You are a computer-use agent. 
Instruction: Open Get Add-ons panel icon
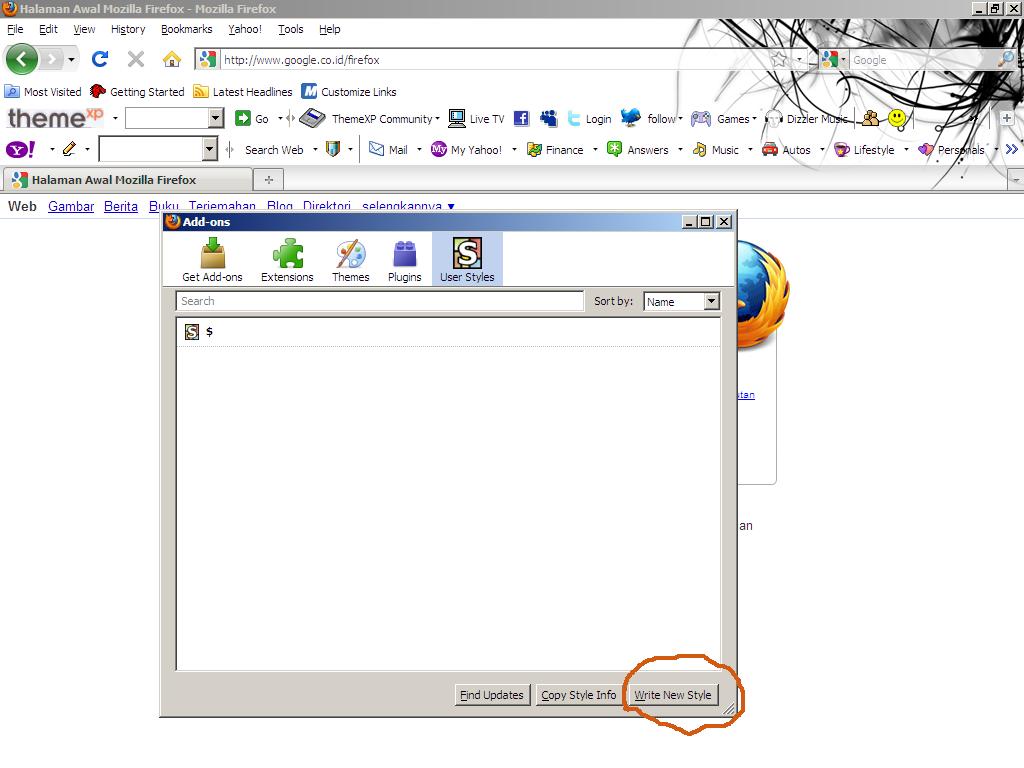point(212,259)
